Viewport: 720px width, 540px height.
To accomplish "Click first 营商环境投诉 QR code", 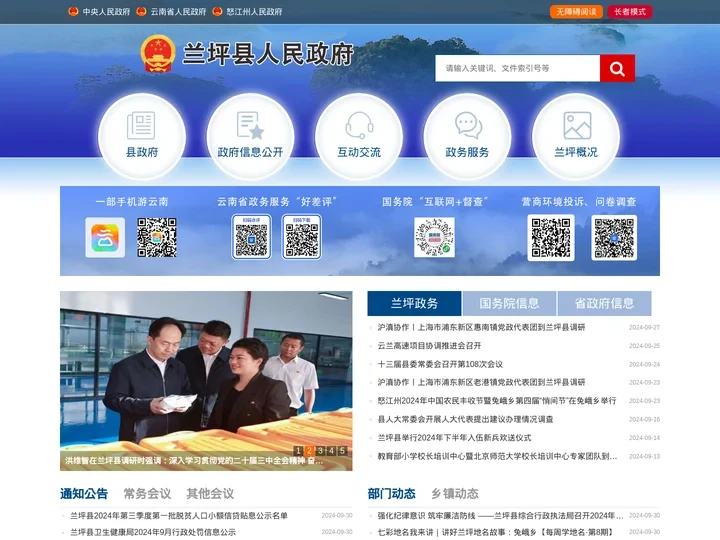I will click(551, 238).
